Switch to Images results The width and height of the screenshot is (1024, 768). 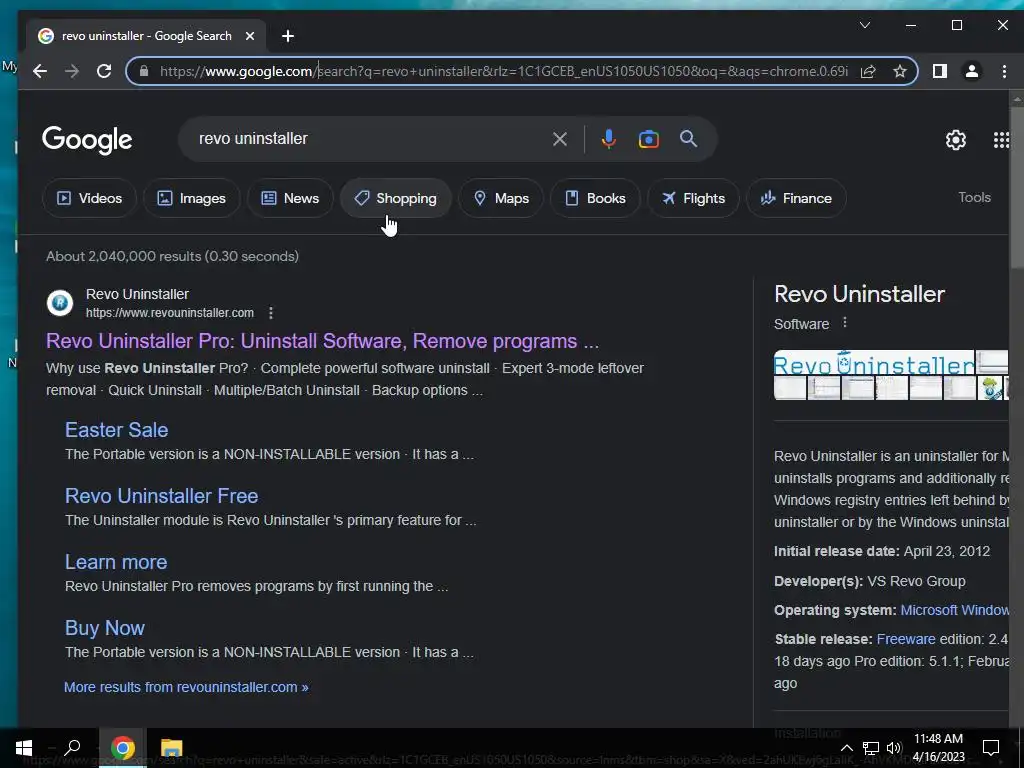(x=191, y=198)
